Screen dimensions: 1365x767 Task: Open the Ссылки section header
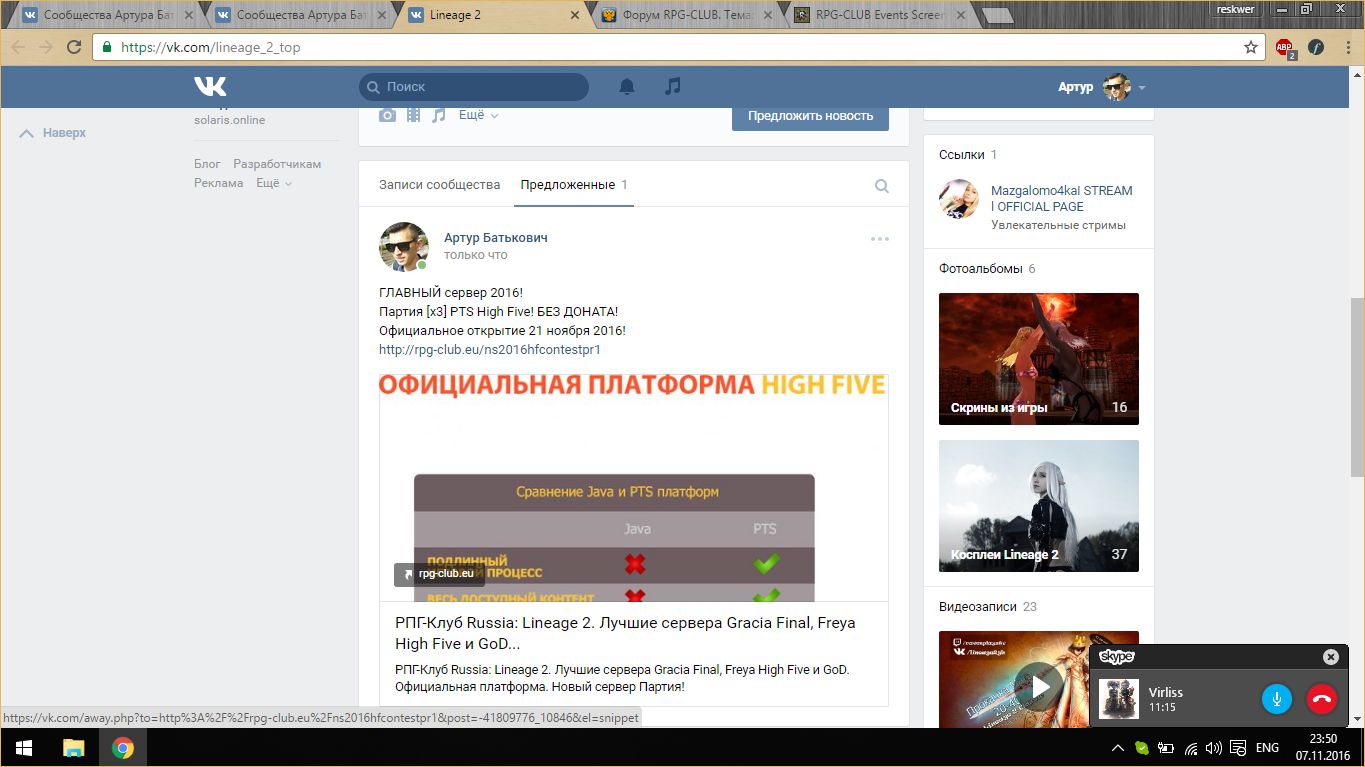(x=960, y=155)
